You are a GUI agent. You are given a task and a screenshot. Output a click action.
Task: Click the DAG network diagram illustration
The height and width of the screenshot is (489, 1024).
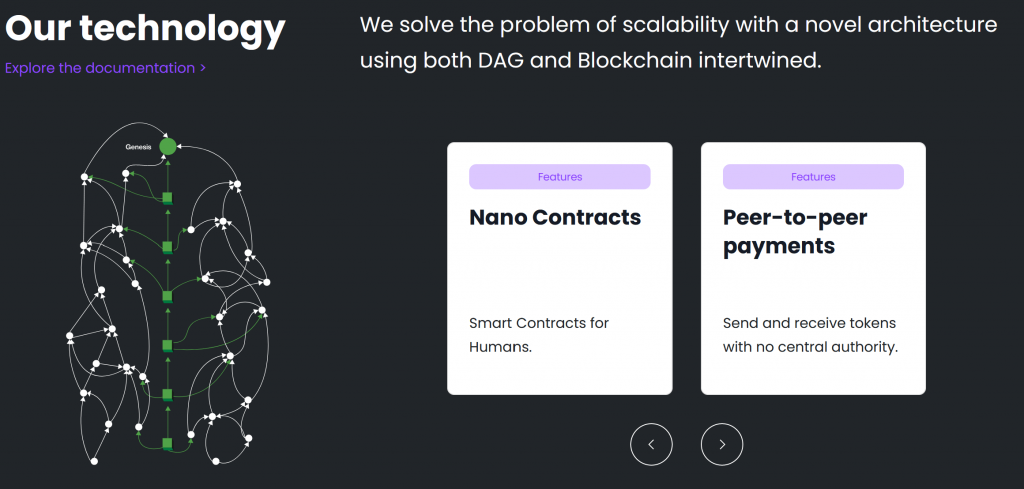(168, 293)
